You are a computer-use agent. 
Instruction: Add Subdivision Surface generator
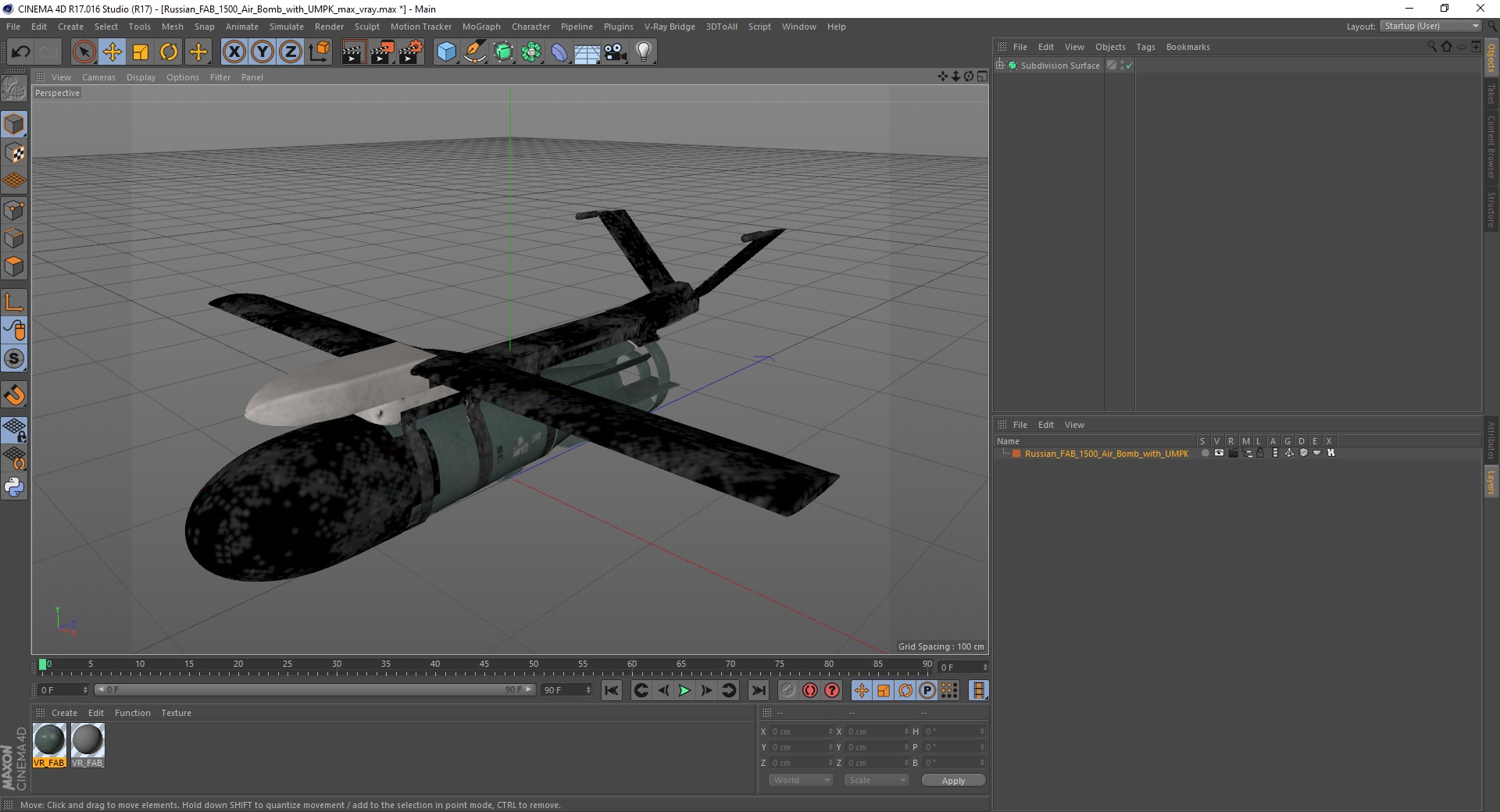503,52
